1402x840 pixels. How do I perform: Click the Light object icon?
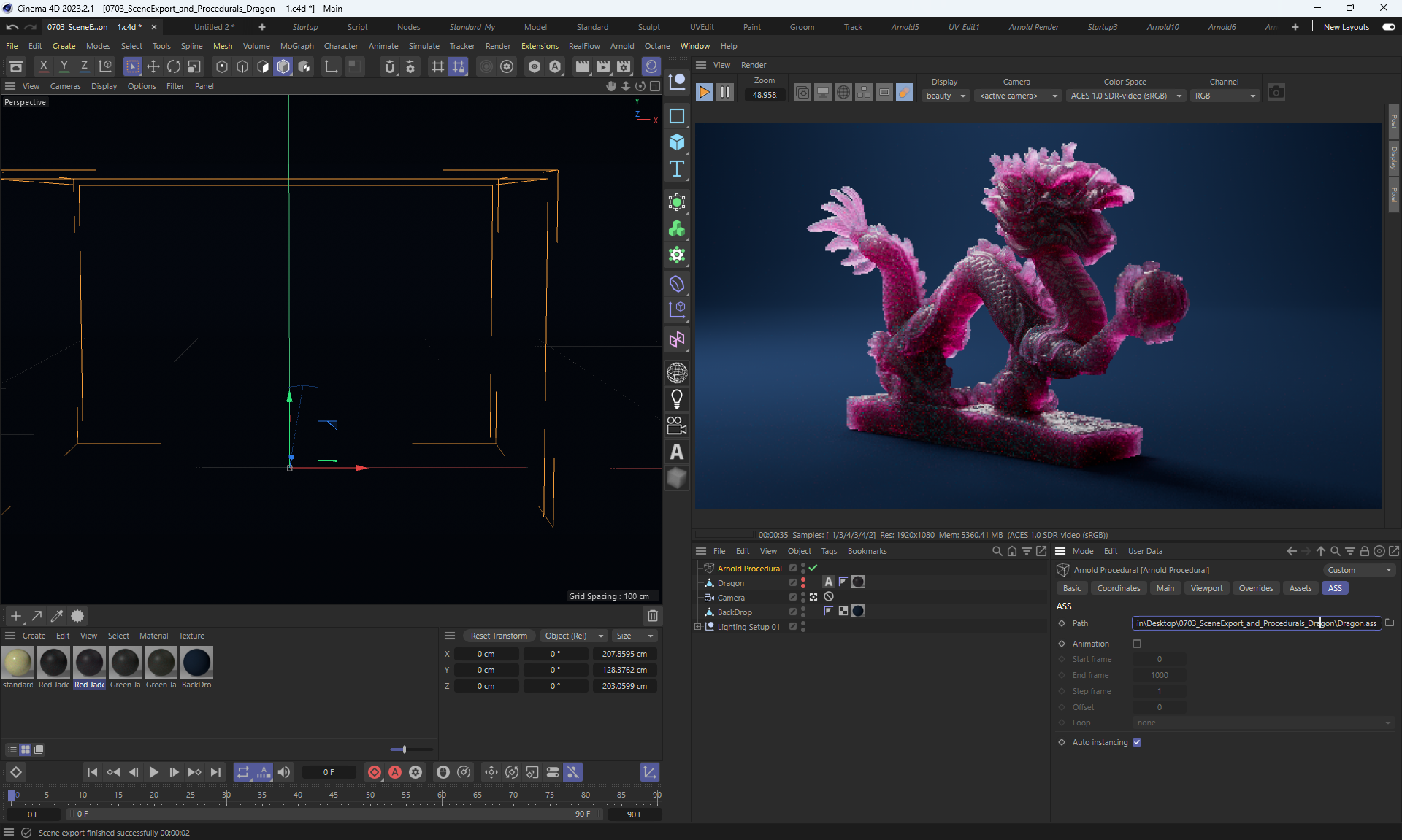click(677, 399)
